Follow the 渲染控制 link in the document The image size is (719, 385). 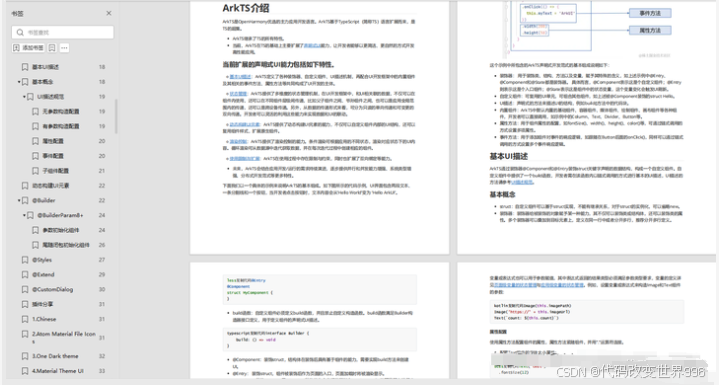[238, 142]
